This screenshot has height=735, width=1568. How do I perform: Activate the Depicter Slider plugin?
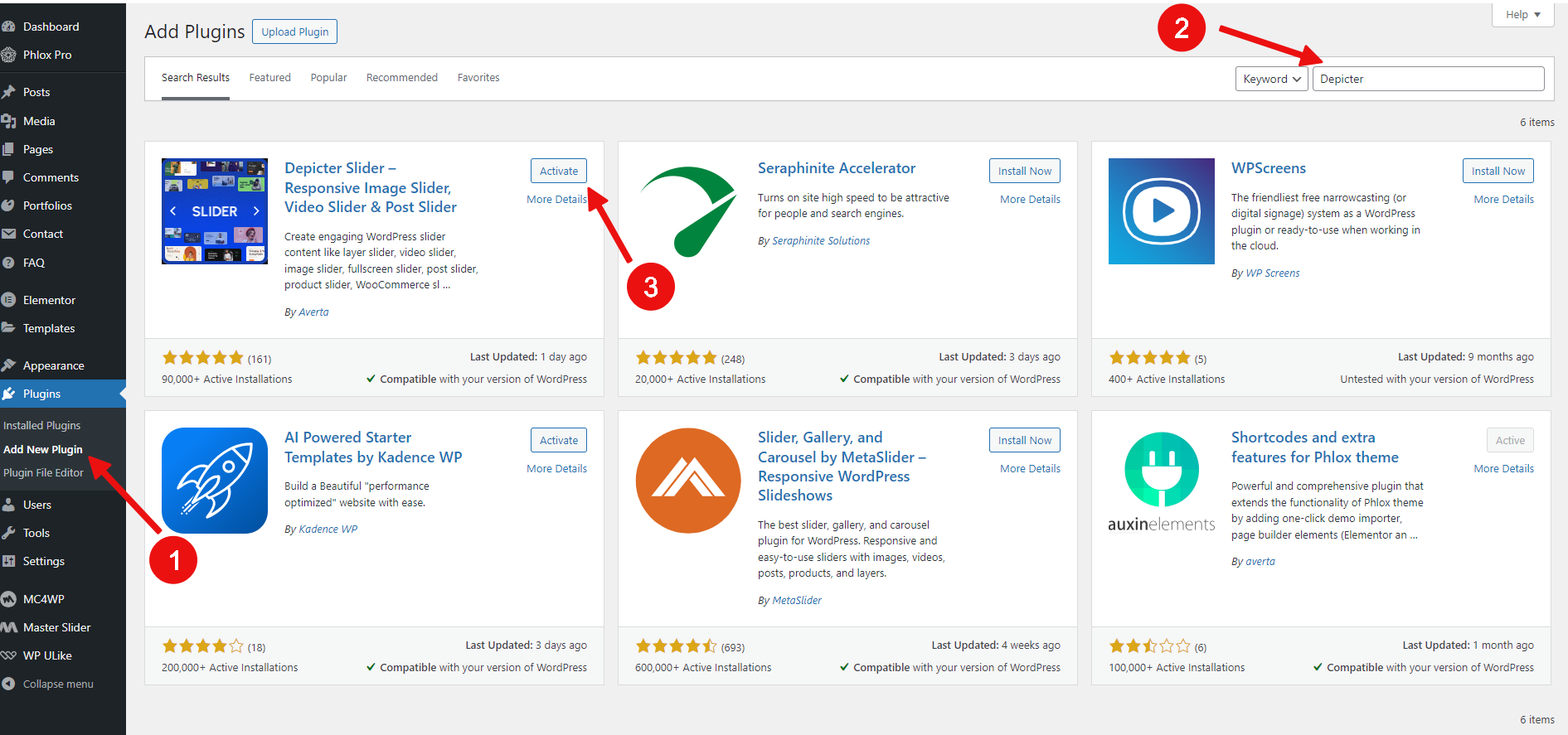click(x=559, y=171)
